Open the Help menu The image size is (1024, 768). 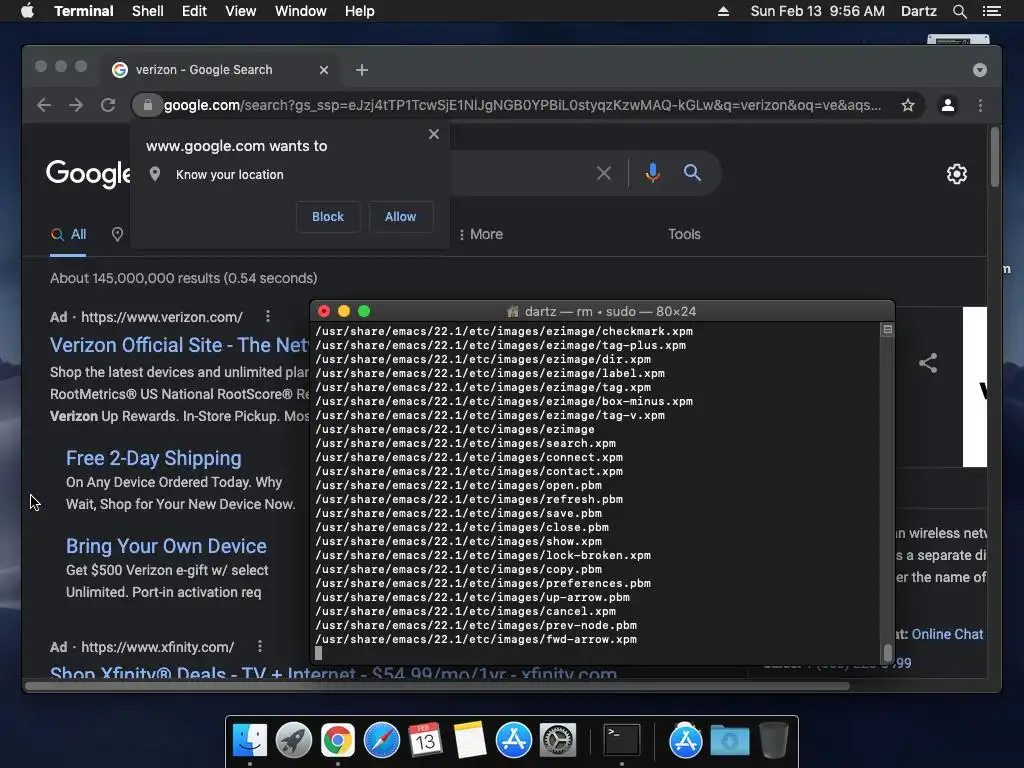point(360,11)
